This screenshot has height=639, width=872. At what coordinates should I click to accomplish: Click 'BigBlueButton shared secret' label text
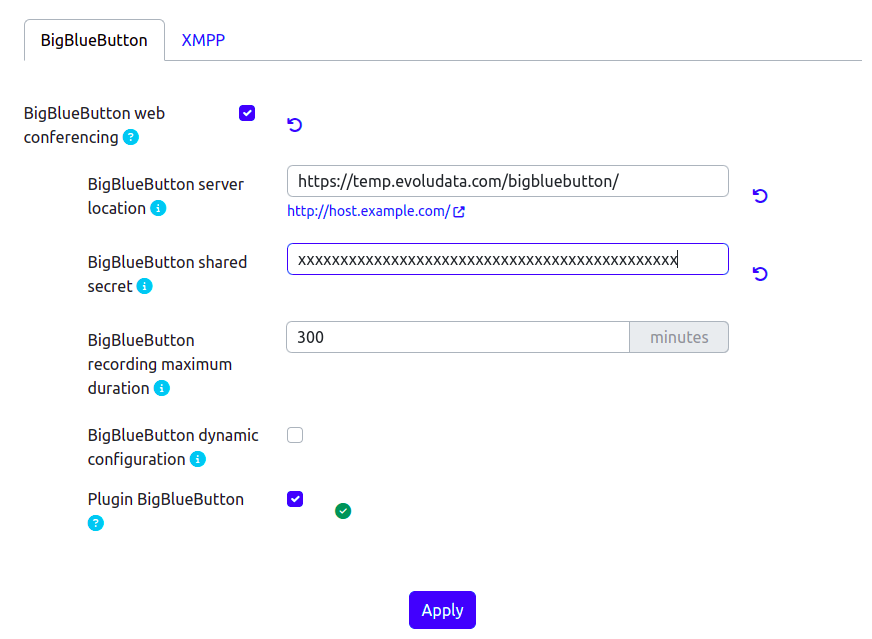pos(167,274)
